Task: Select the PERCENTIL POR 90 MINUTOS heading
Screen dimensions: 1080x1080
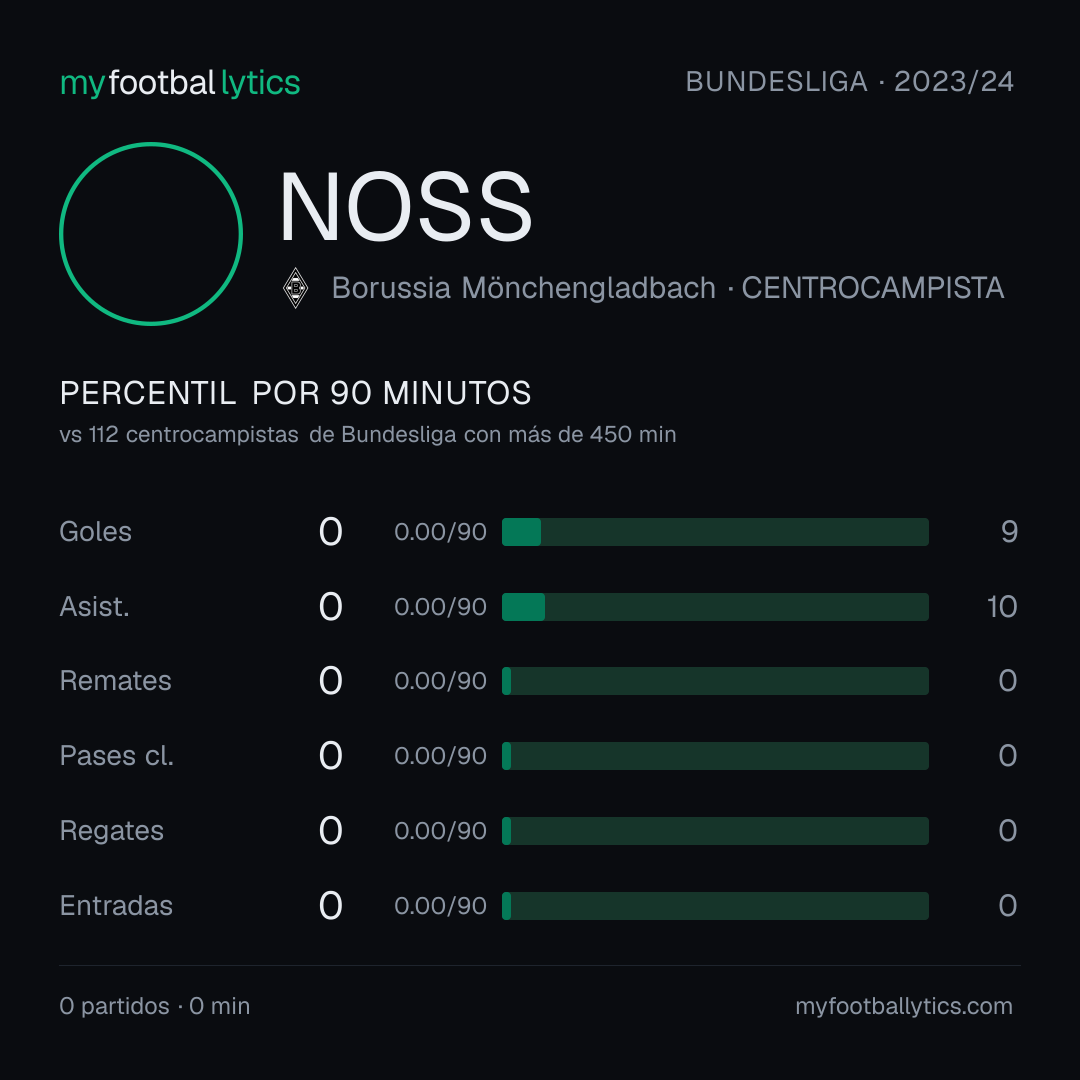Action: coord(295,393)
